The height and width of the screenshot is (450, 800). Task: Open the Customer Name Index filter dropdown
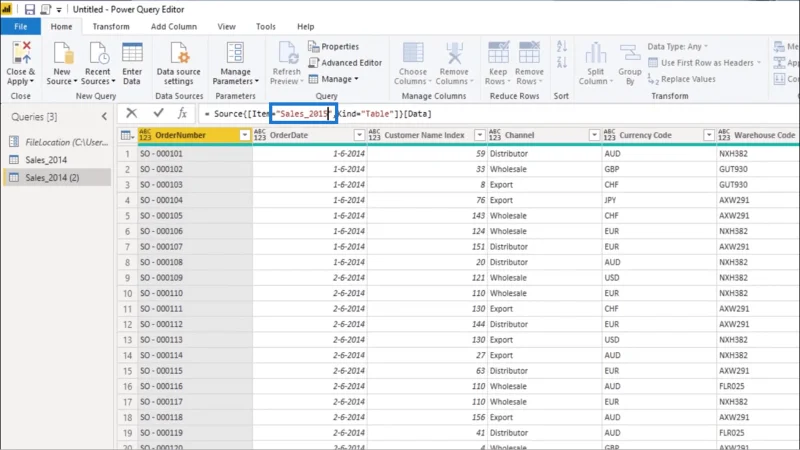480,135
